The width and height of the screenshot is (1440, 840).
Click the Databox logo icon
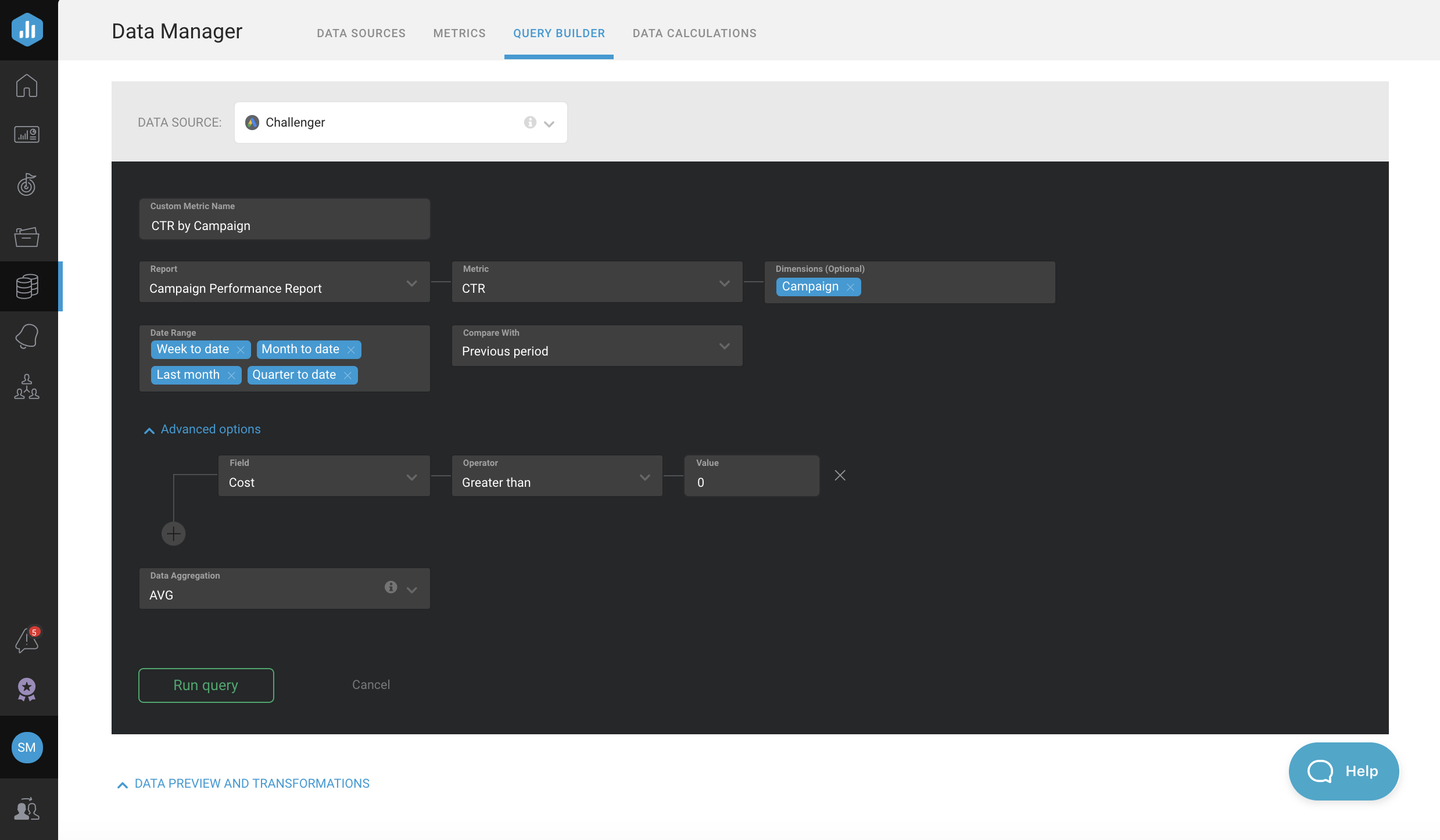click(27, 29)
